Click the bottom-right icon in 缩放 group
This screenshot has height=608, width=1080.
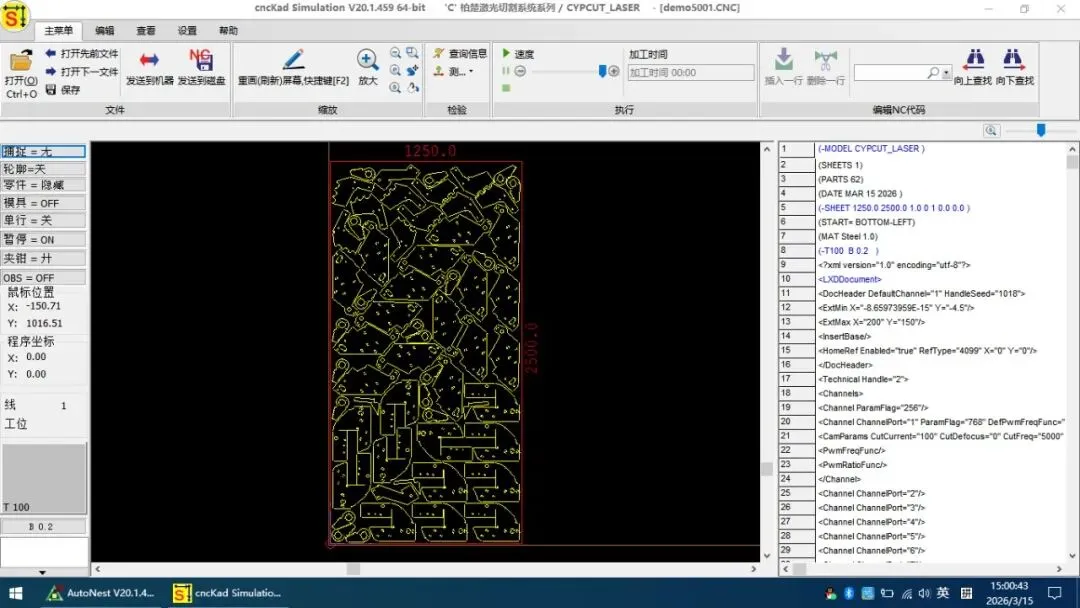[x=412, y=87]
